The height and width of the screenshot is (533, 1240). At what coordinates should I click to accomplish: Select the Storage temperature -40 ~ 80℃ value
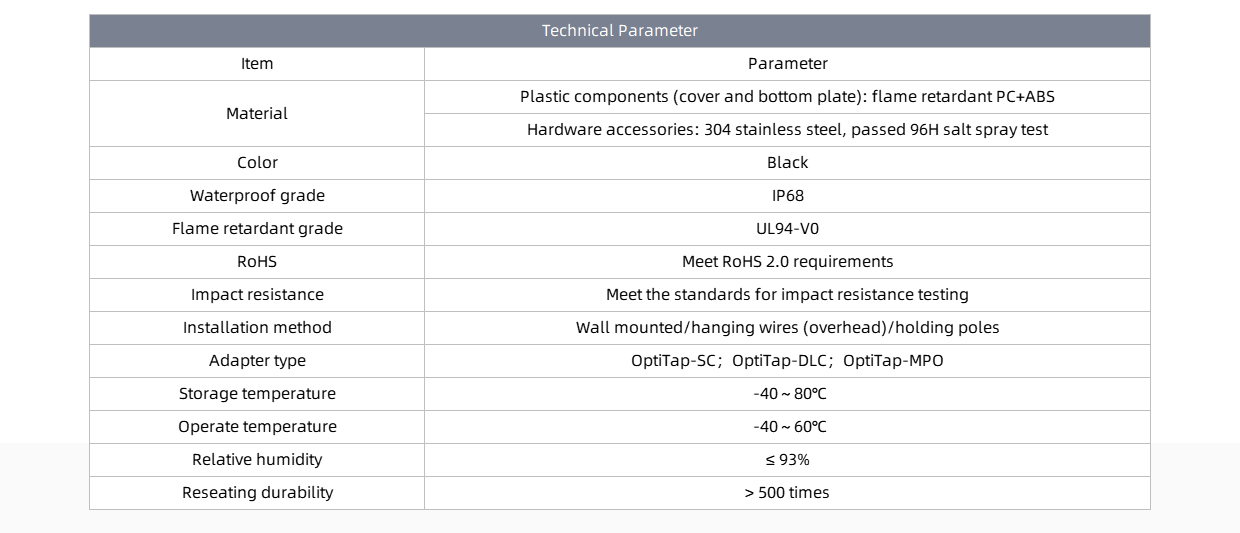click(x=790, y=394)
